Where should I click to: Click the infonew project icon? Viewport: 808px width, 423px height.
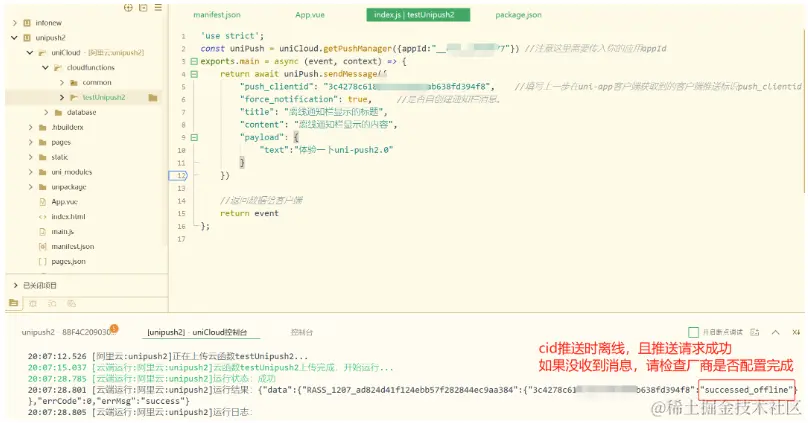[x=27, y=23]
